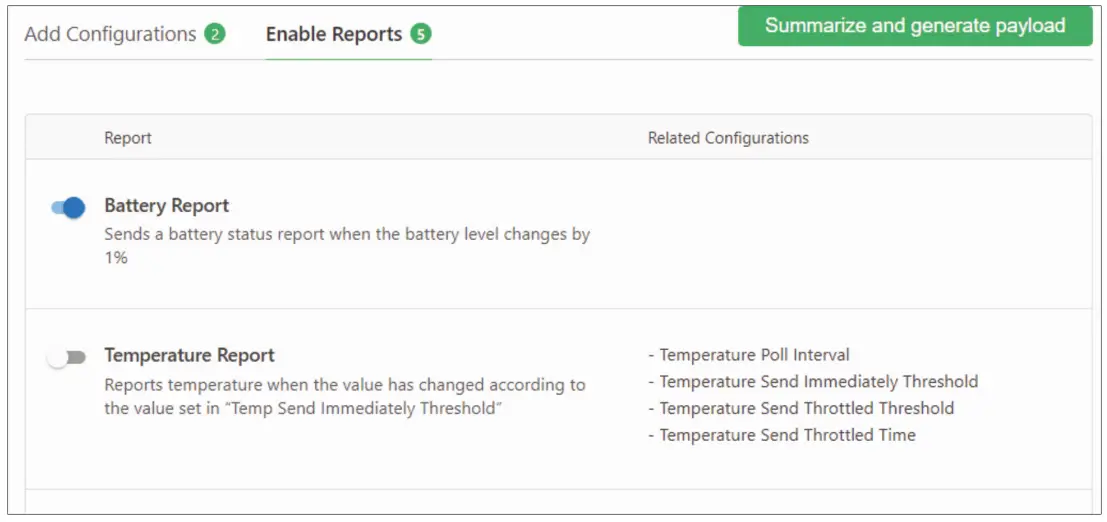Select the Battery Report title
Viewport: 1107px width, 522px height.
pos(167,206)
